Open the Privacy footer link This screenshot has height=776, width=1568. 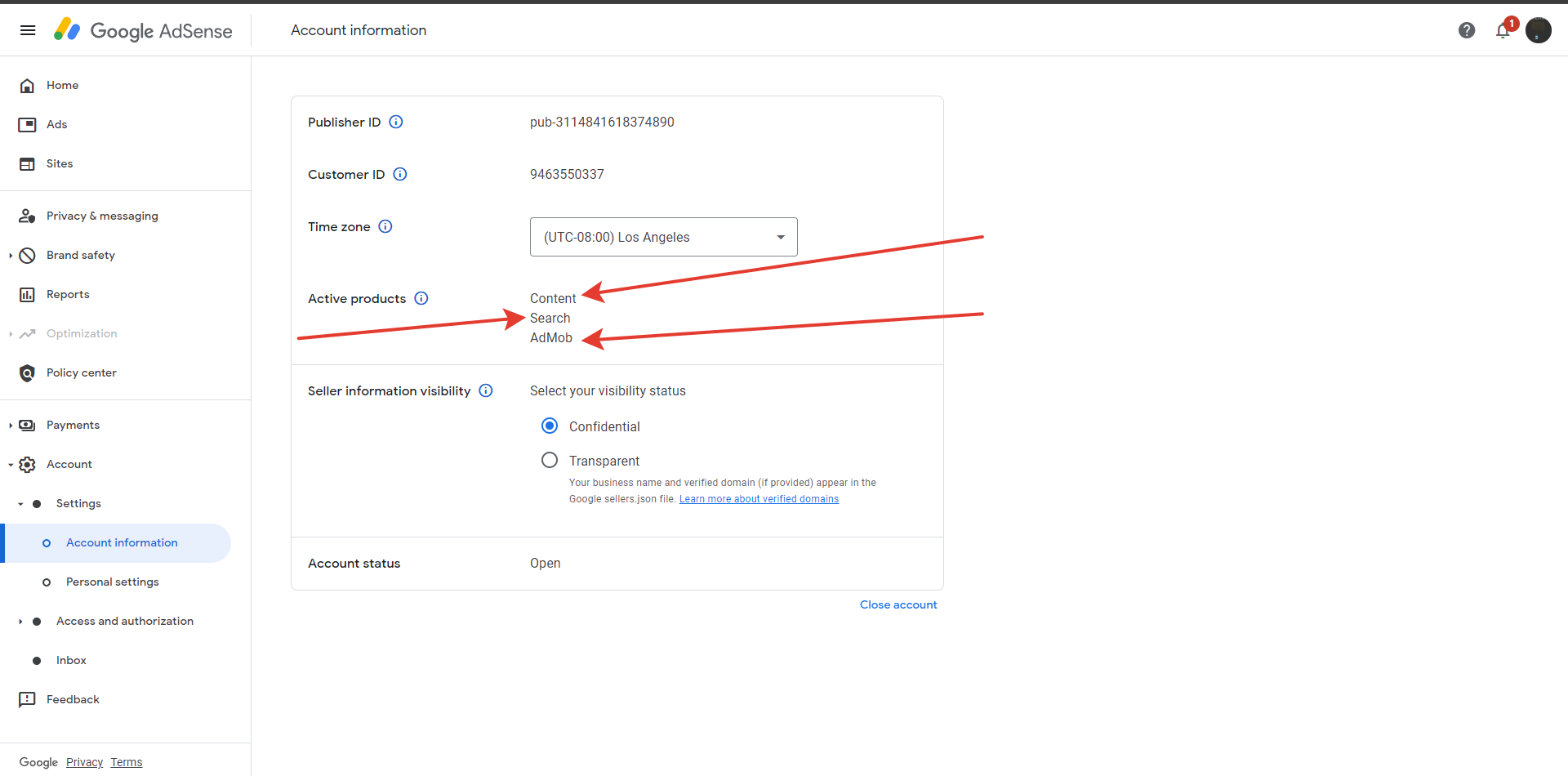[x=84, y=762]
